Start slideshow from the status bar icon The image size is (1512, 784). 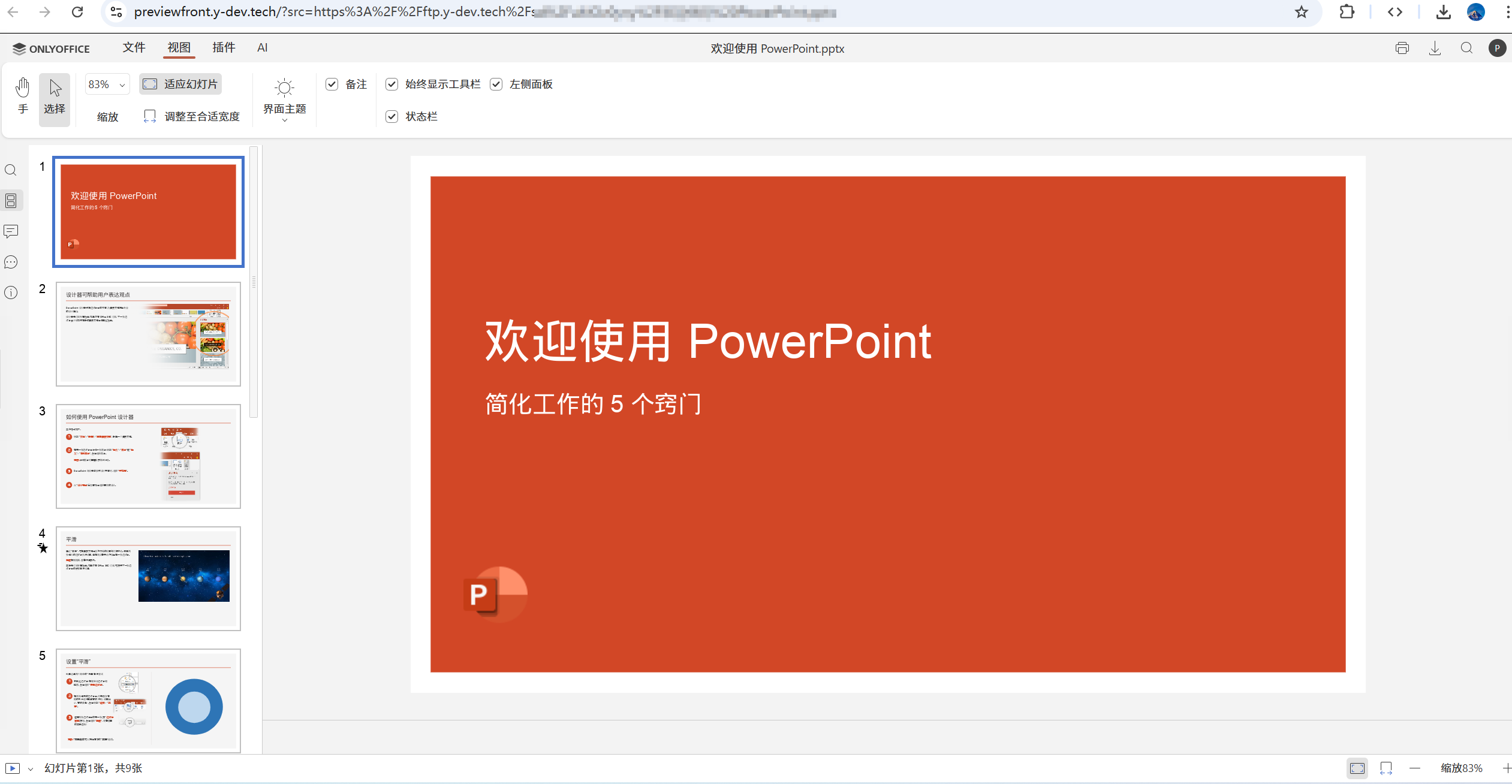coord(13,768)
